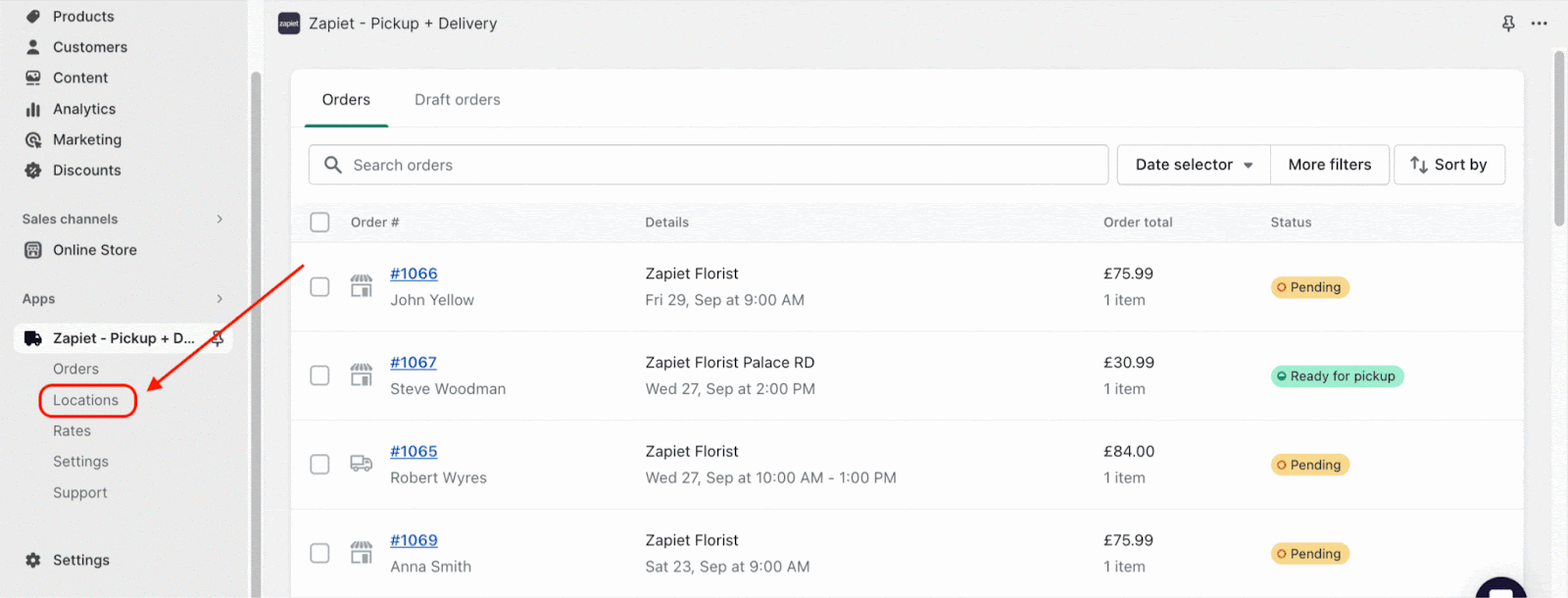Click the Zapiet app logo icon in header
The image size is (1568, 598).
tap(289, 24)
